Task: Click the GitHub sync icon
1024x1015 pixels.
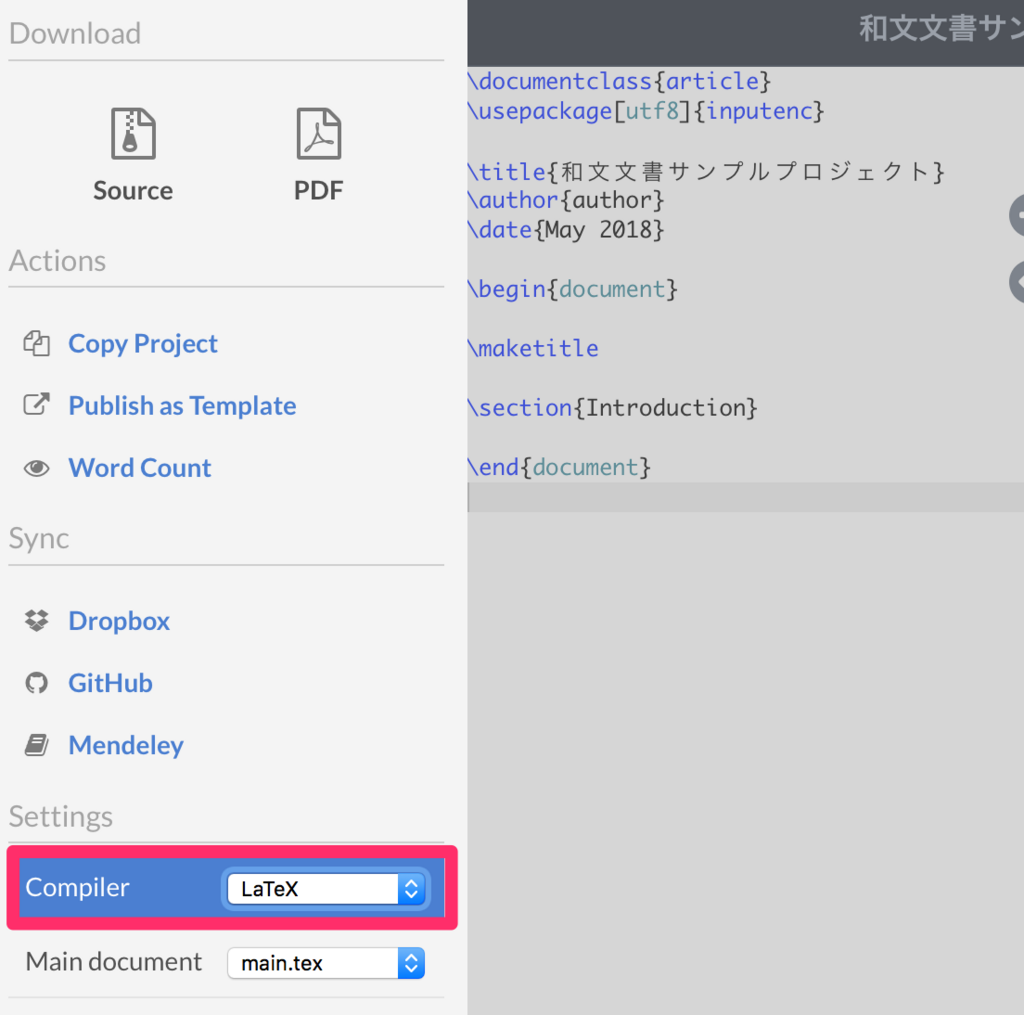Action: point(36,682)
